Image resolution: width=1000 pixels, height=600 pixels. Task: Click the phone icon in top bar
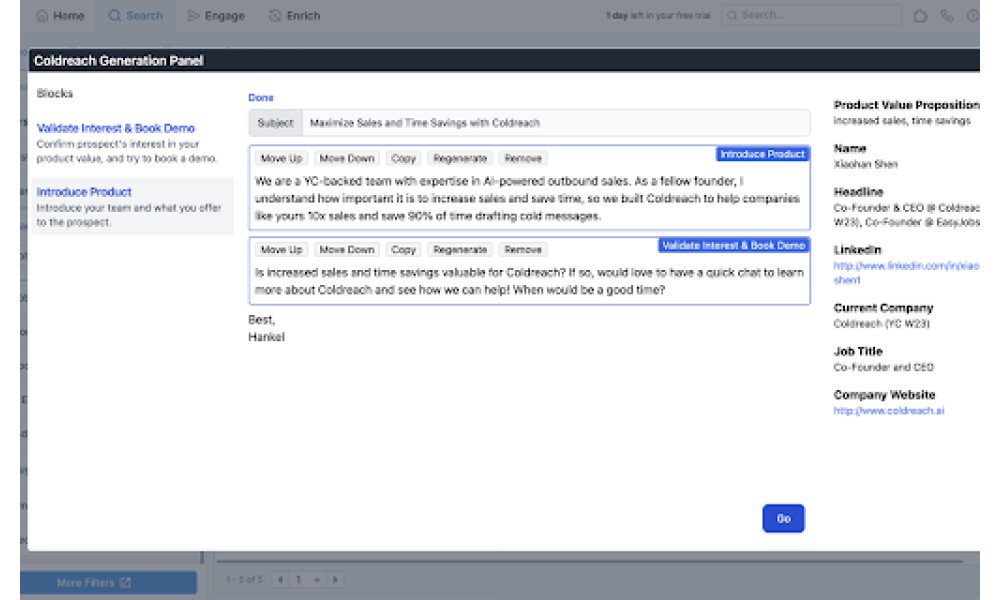946,15
